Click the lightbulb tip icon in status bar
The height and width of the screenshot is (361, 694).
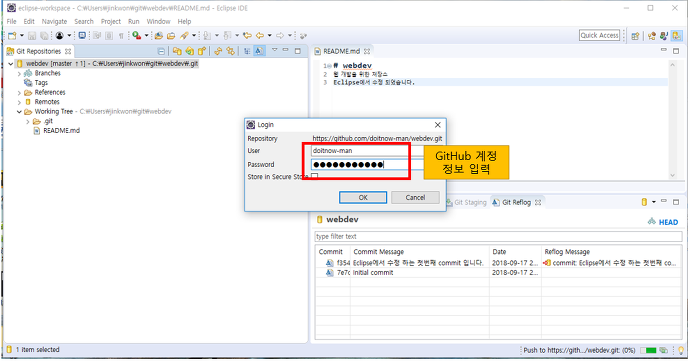coord(681,350)
